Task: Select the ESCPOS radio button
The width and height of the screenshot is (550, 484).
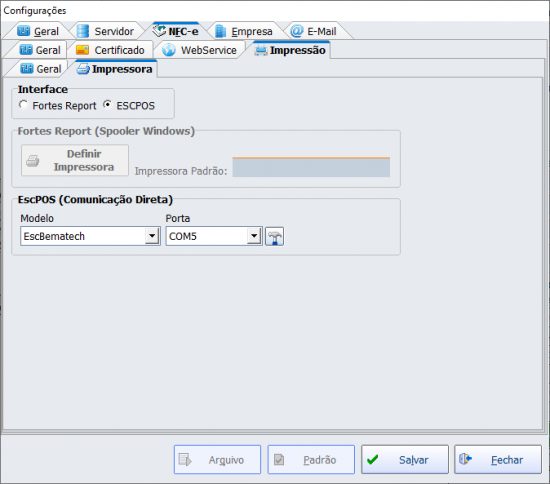Action: (107, 105)
